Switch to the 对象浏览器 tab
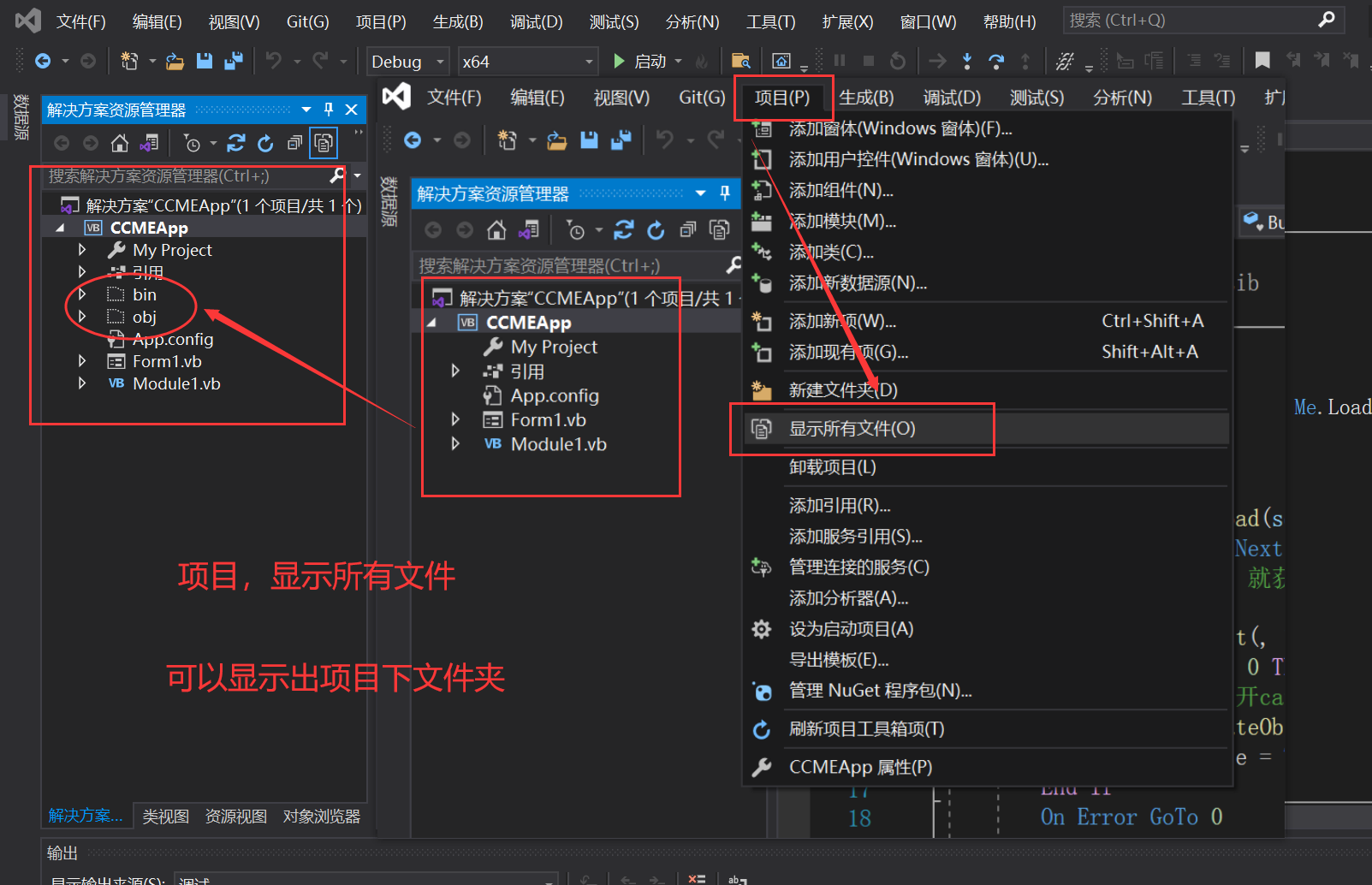 pos(321,817)
